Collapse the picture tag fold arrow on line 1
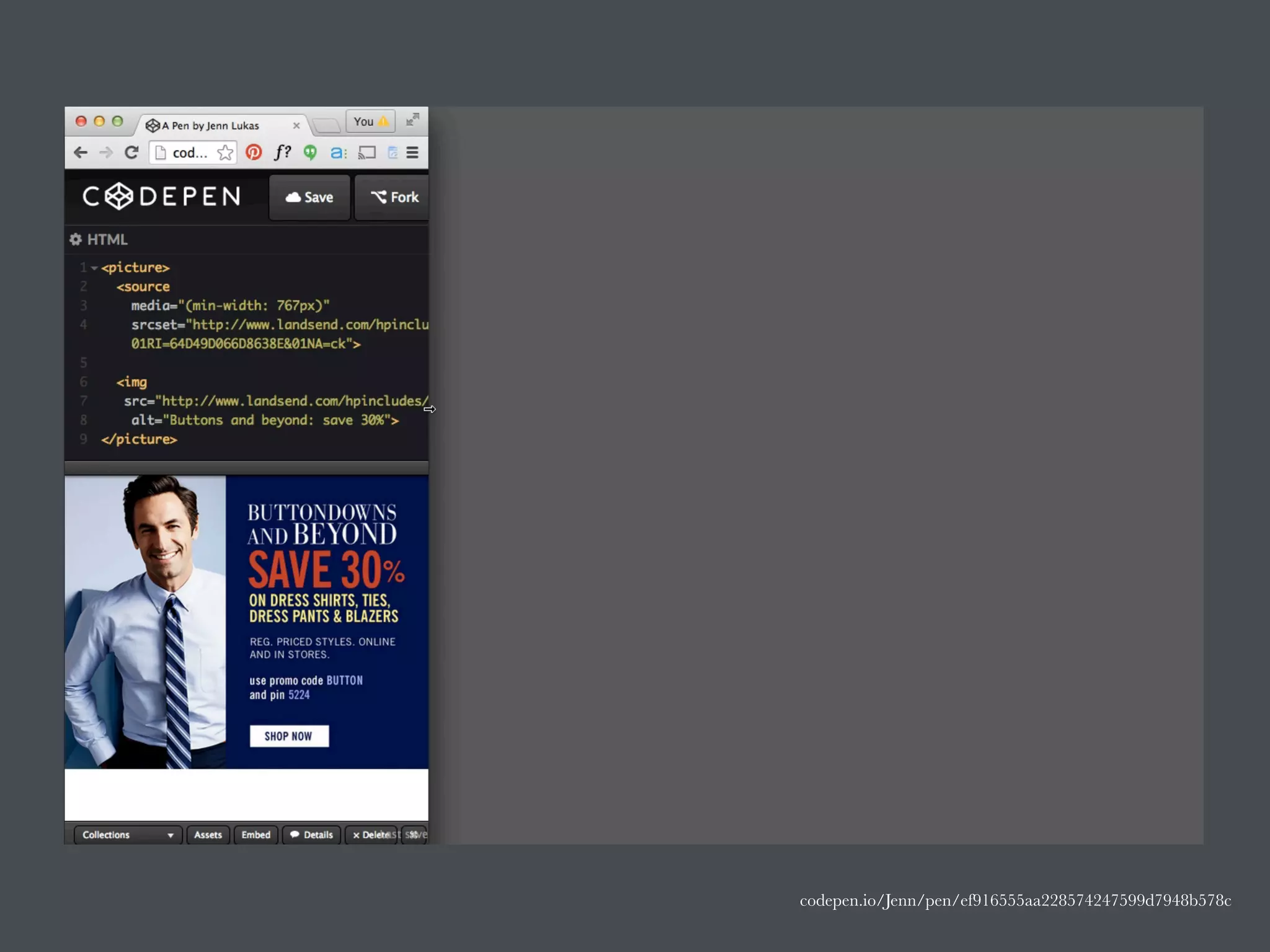 (x=94, y=268)
